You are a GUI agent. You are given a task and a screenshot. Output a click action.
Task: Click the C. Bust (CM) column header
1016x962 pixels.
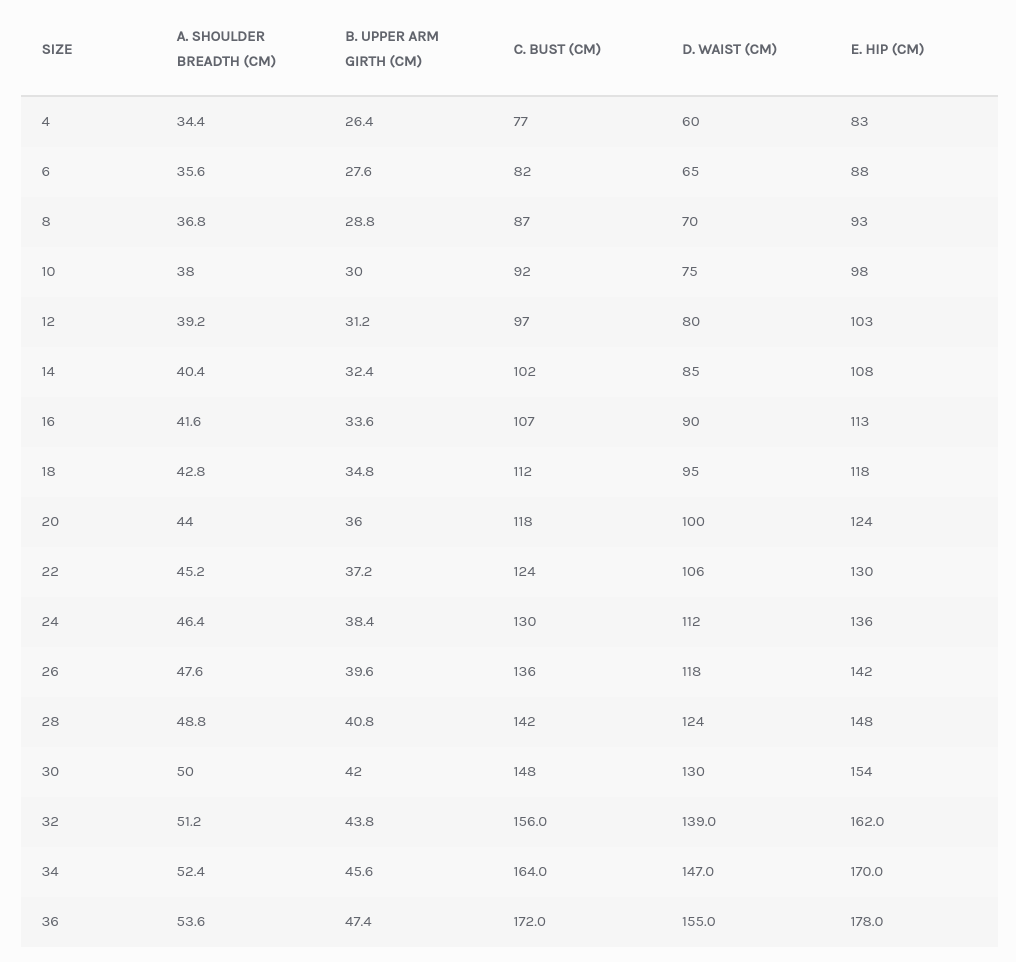click(557, 49)
